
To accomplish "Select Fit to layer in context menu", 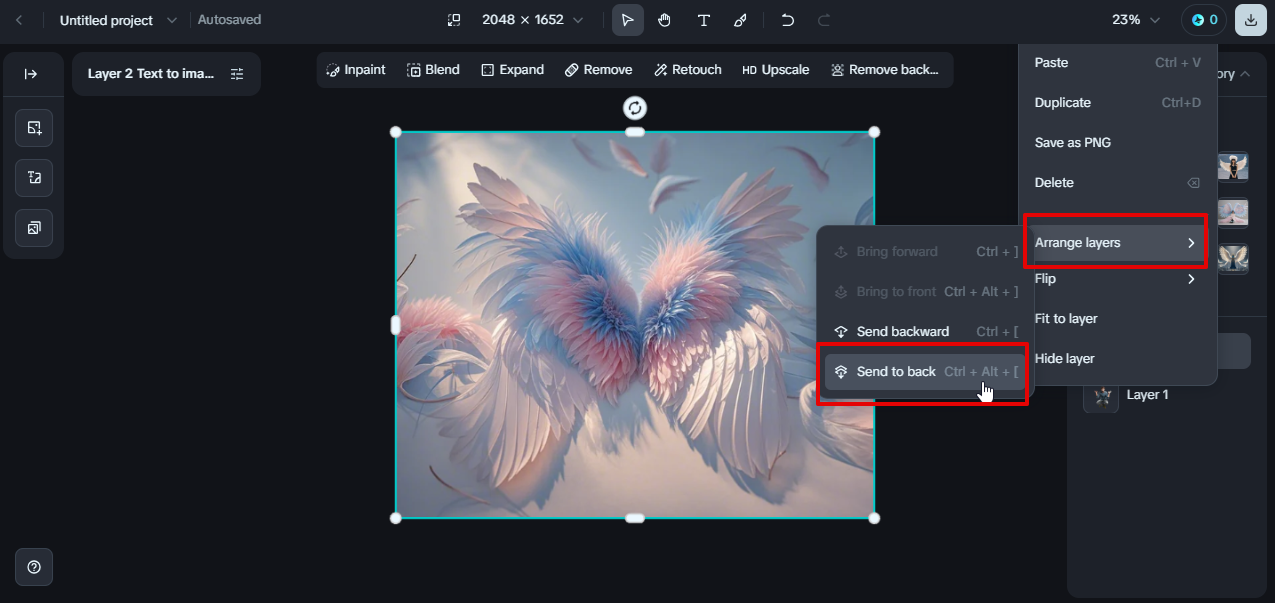I will click(x=1118, y=319).
